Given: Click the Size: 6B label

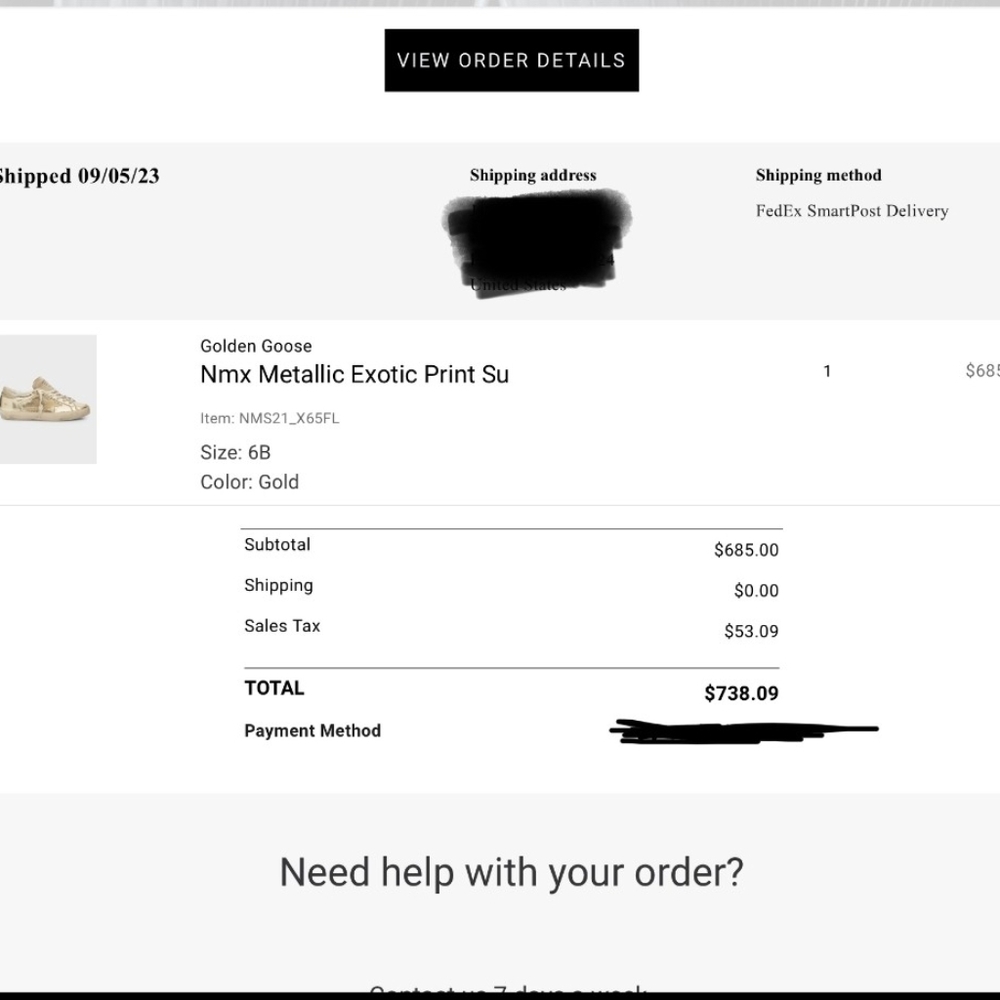Looking at the screenshot, I should [x=235, y=453].
